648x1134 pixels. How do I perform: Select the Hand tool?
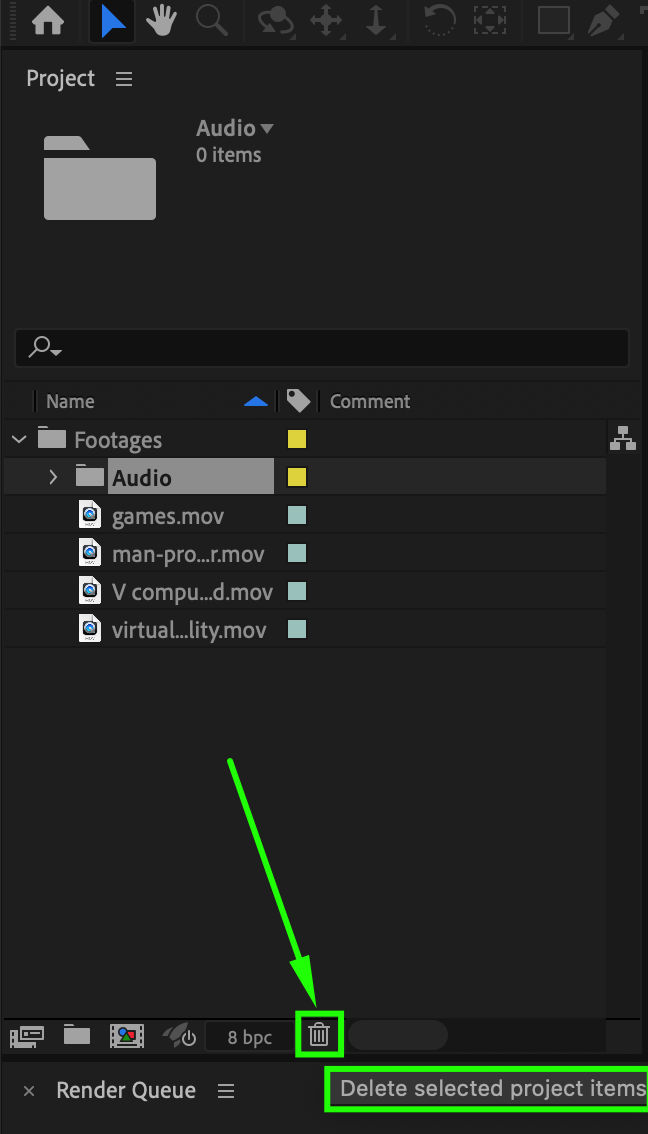pyautogui.click(x=161, y=22)
